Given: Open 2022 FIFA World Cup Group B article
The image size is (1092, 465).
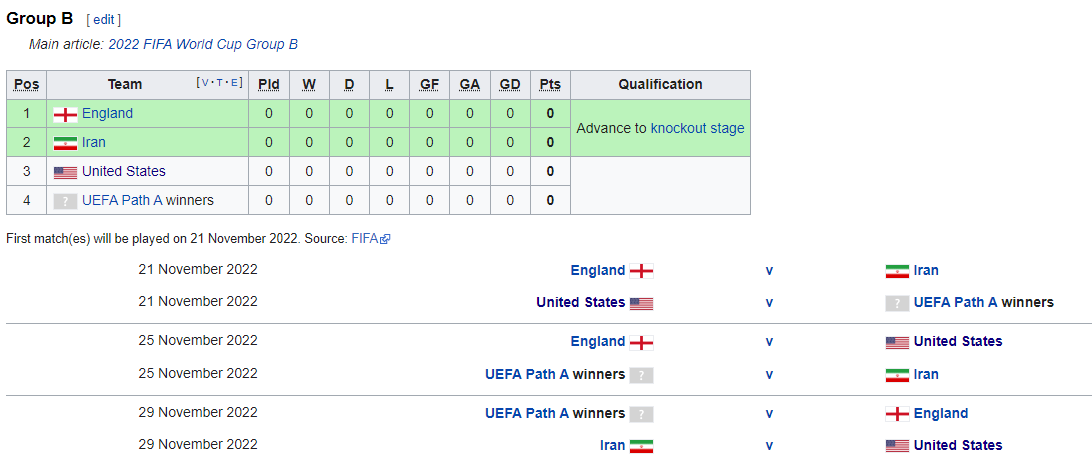Looking at the screenshot, I should pyautogui.click(x=203, y=45).
